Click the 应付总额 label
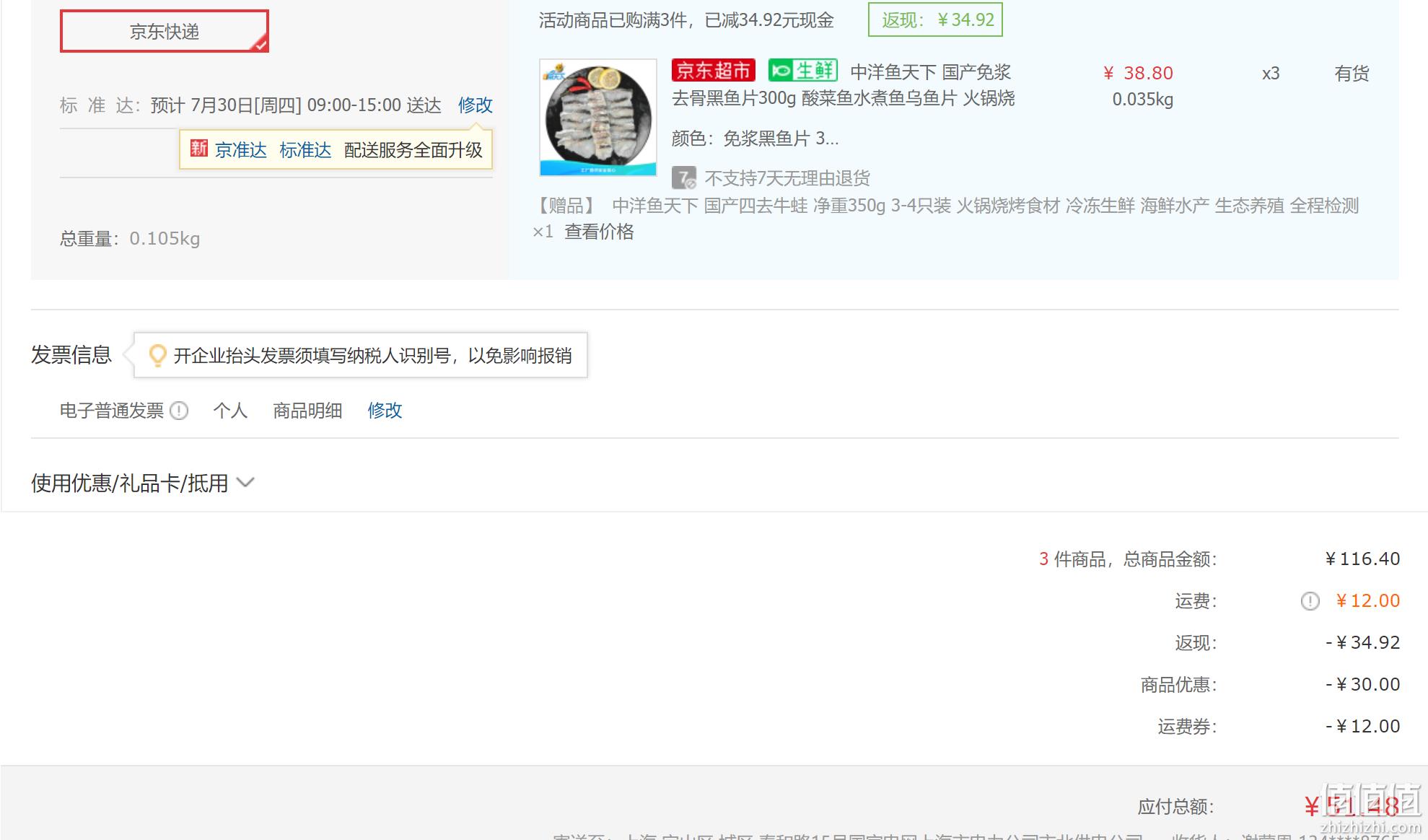This screenshot has width=1428, height=840. click(x=1176, y=807)
